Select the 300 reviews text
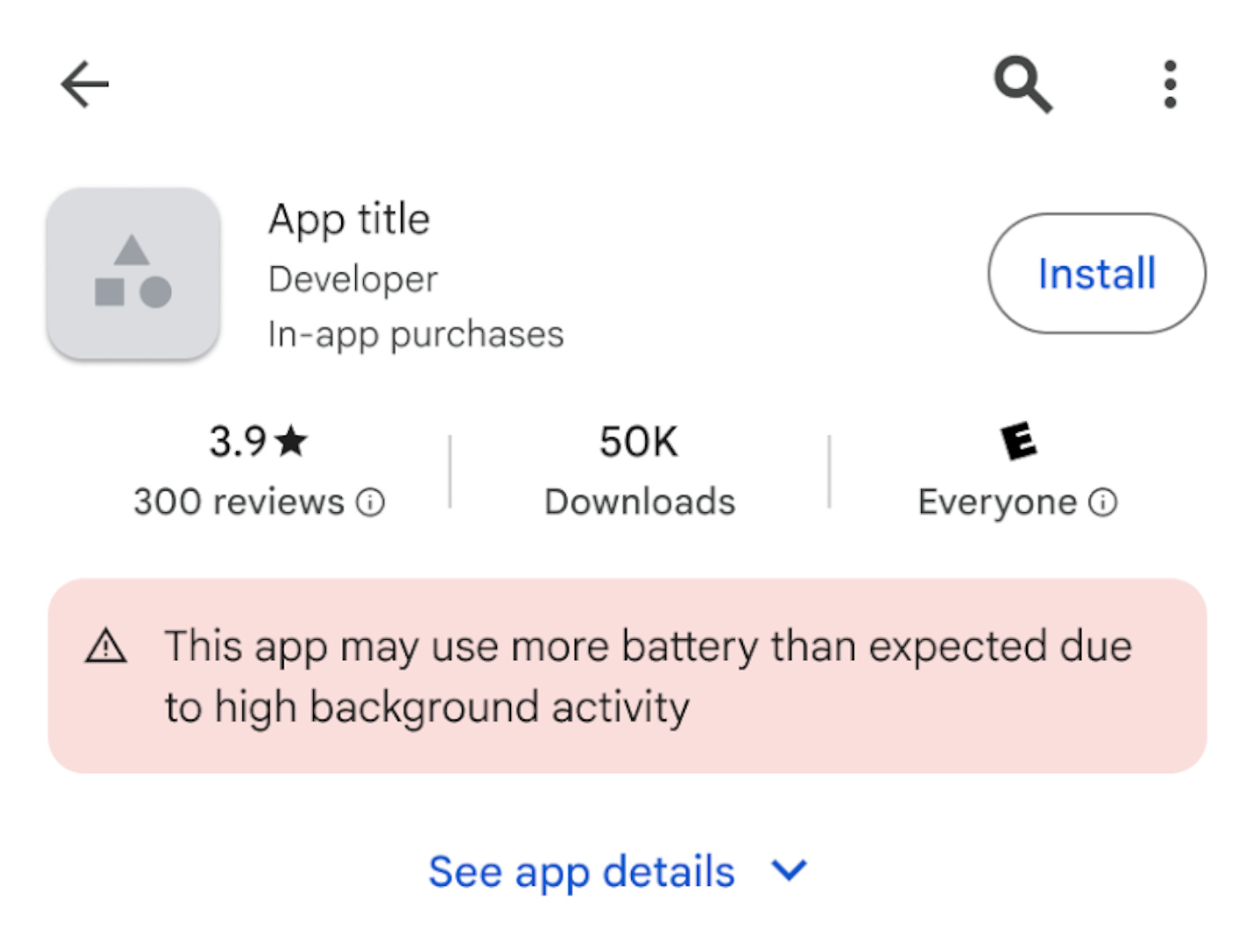The height and width of the screenshot is (952, 1255). tap(239, 502)
